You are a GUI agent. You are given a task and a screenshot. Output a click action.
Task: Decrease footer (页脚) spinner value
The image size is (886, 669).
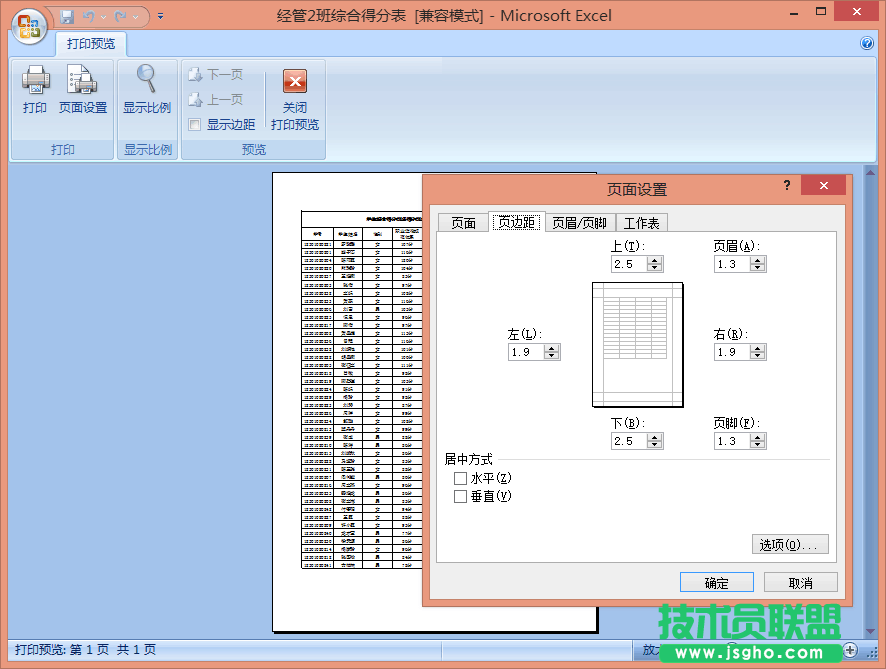click(758, 445)
